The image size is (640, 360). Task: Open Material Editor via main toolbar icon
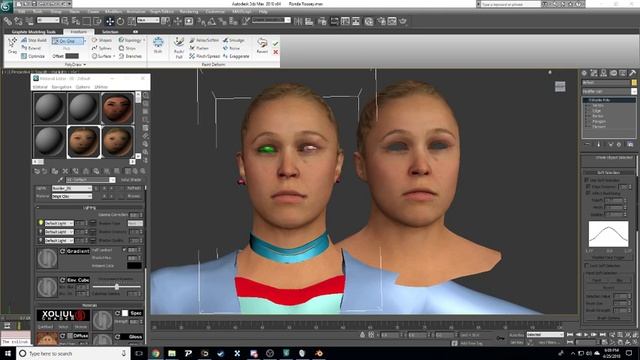click(x=369, y=21)
